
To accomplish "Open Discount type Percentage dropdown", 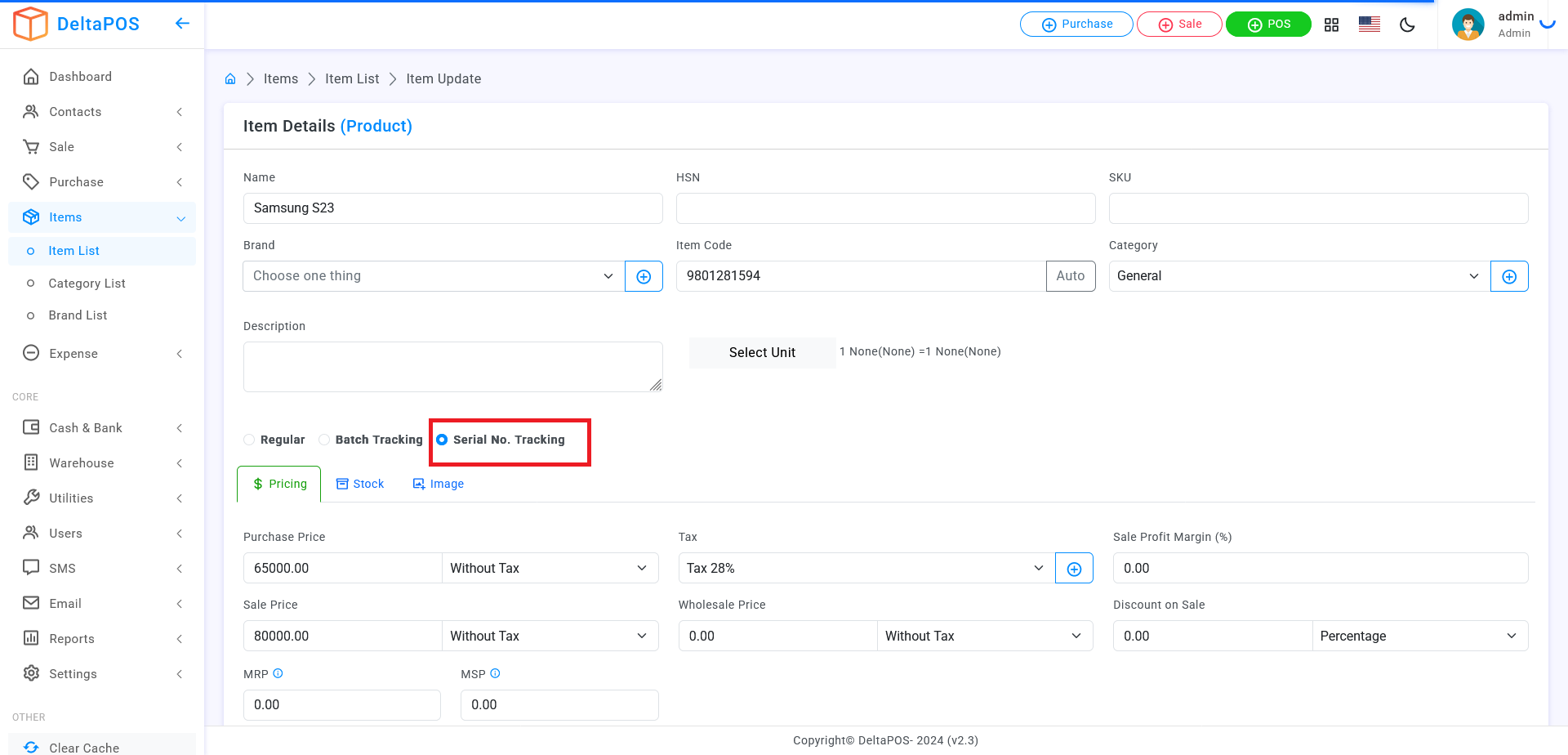I will (x=1420, y=636).
